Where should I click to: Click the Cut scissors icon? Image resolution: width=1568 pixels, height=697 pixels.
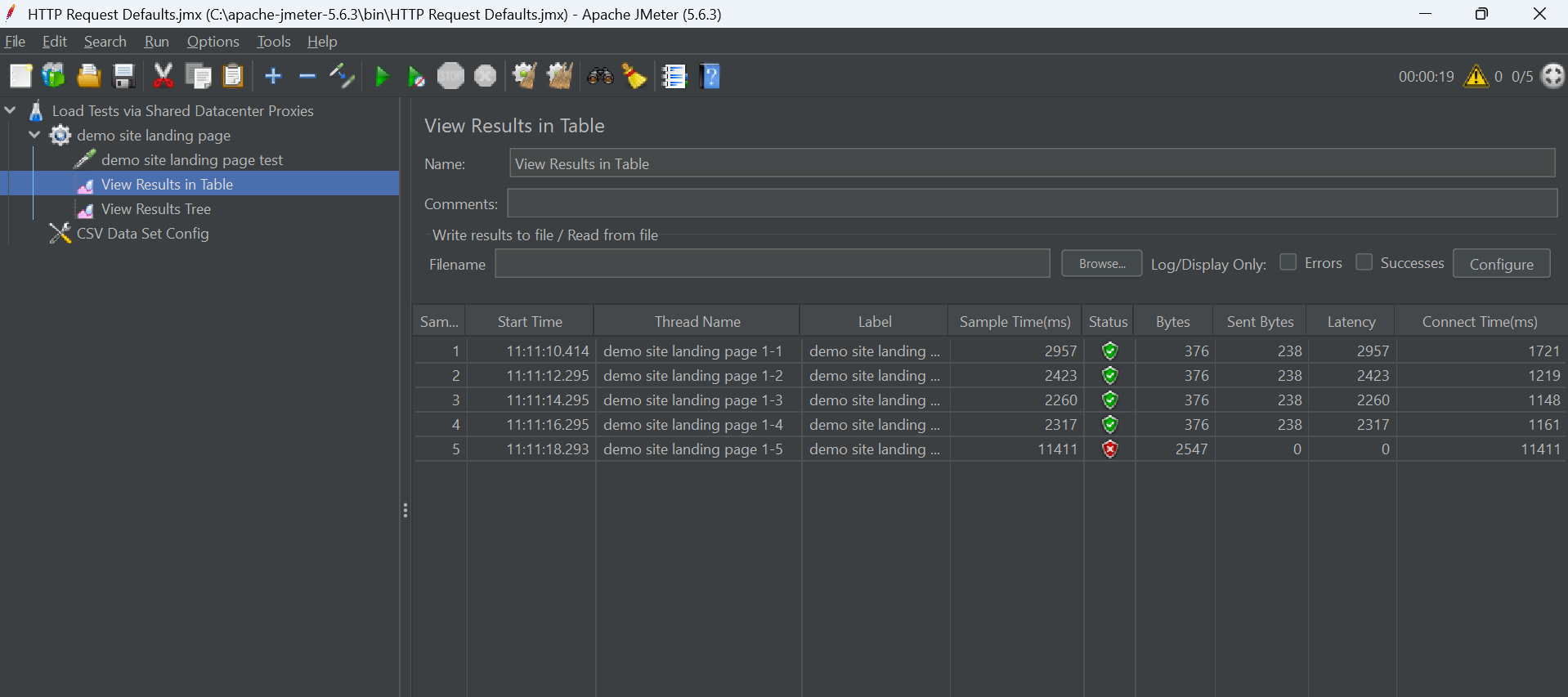(x=164, y=76)
